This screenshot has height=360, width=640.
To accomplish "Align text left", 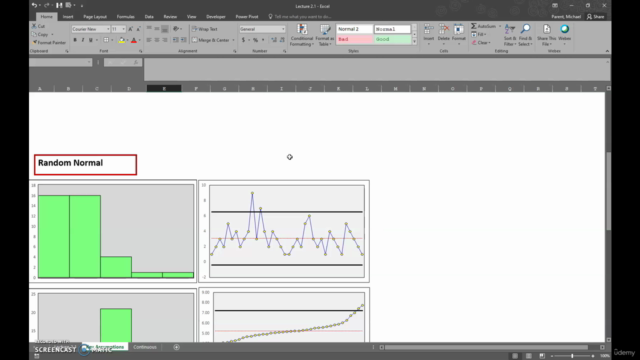I will coord(149,40).
